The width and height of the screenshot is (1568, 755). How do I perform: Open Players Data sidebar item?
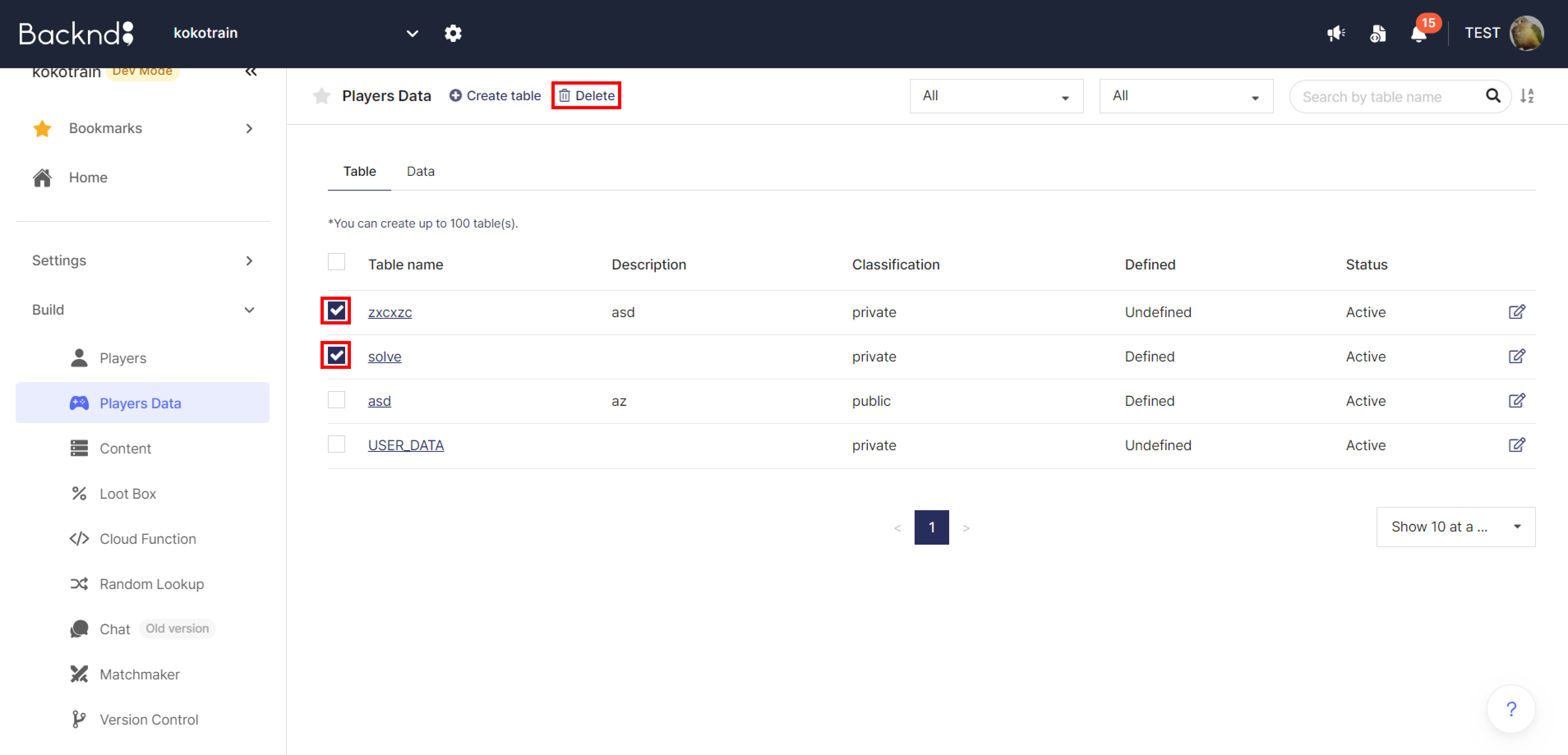(142, 403)
